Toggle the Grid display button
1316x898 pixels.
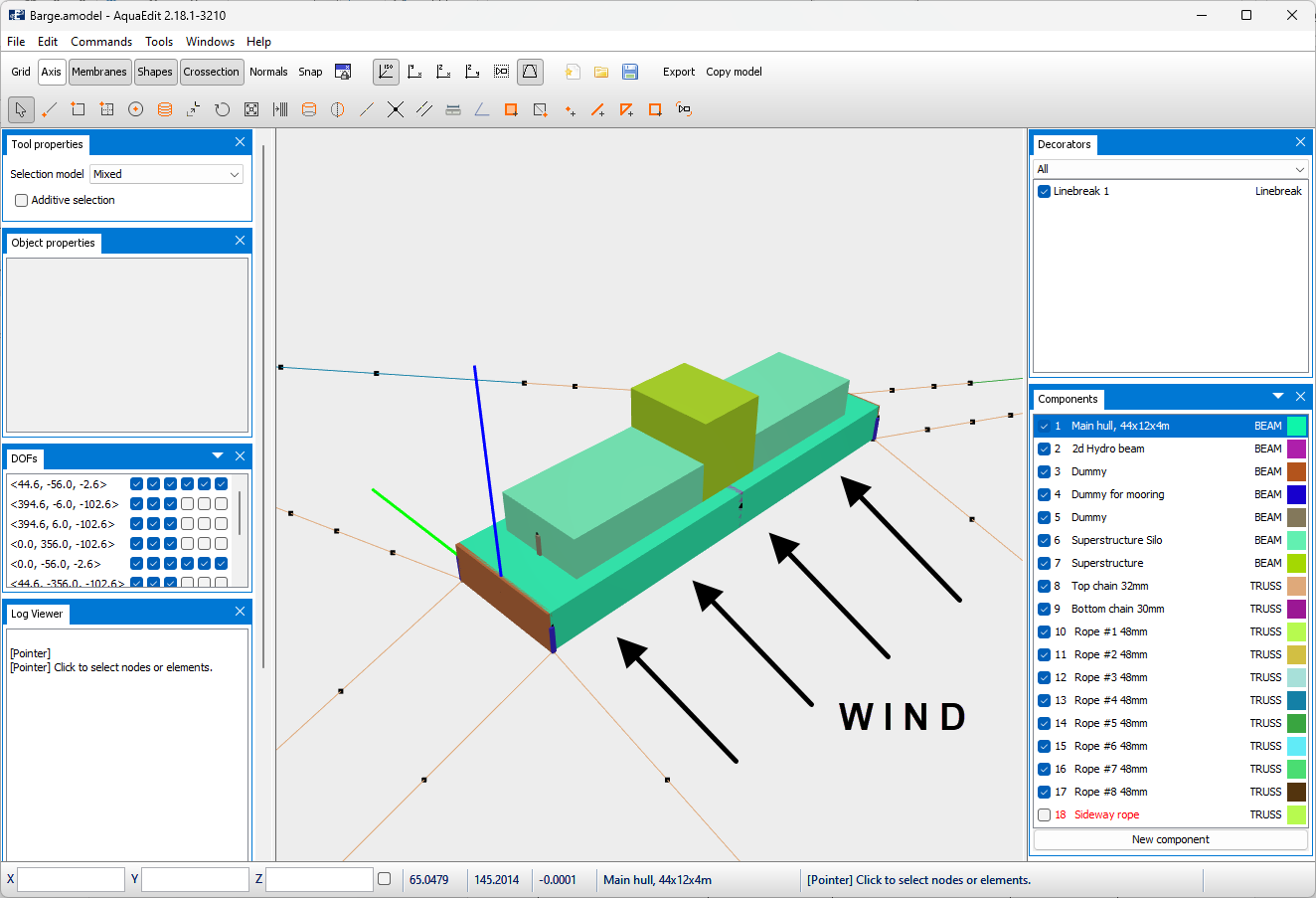(21, 72)
